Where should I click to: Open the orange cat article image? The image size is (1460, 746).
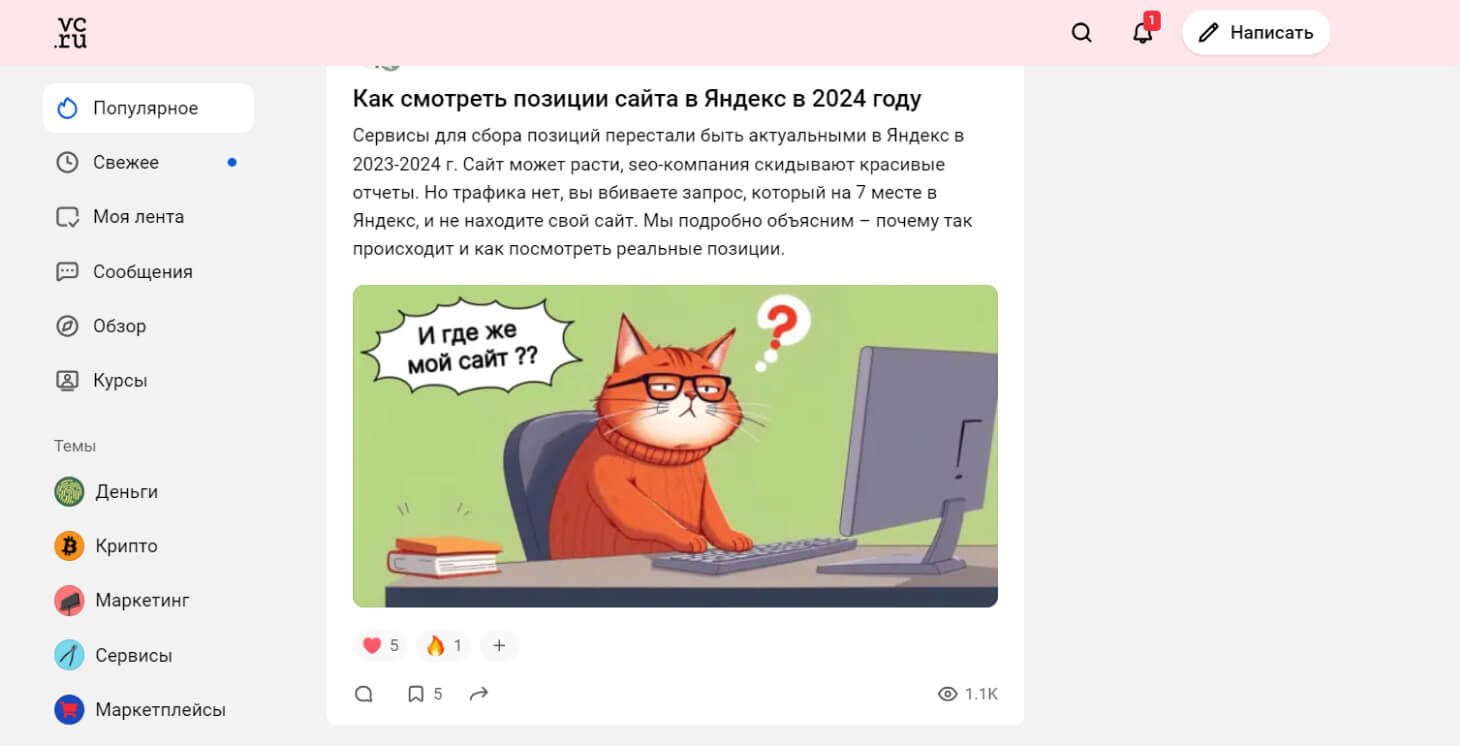pos(675,446)
